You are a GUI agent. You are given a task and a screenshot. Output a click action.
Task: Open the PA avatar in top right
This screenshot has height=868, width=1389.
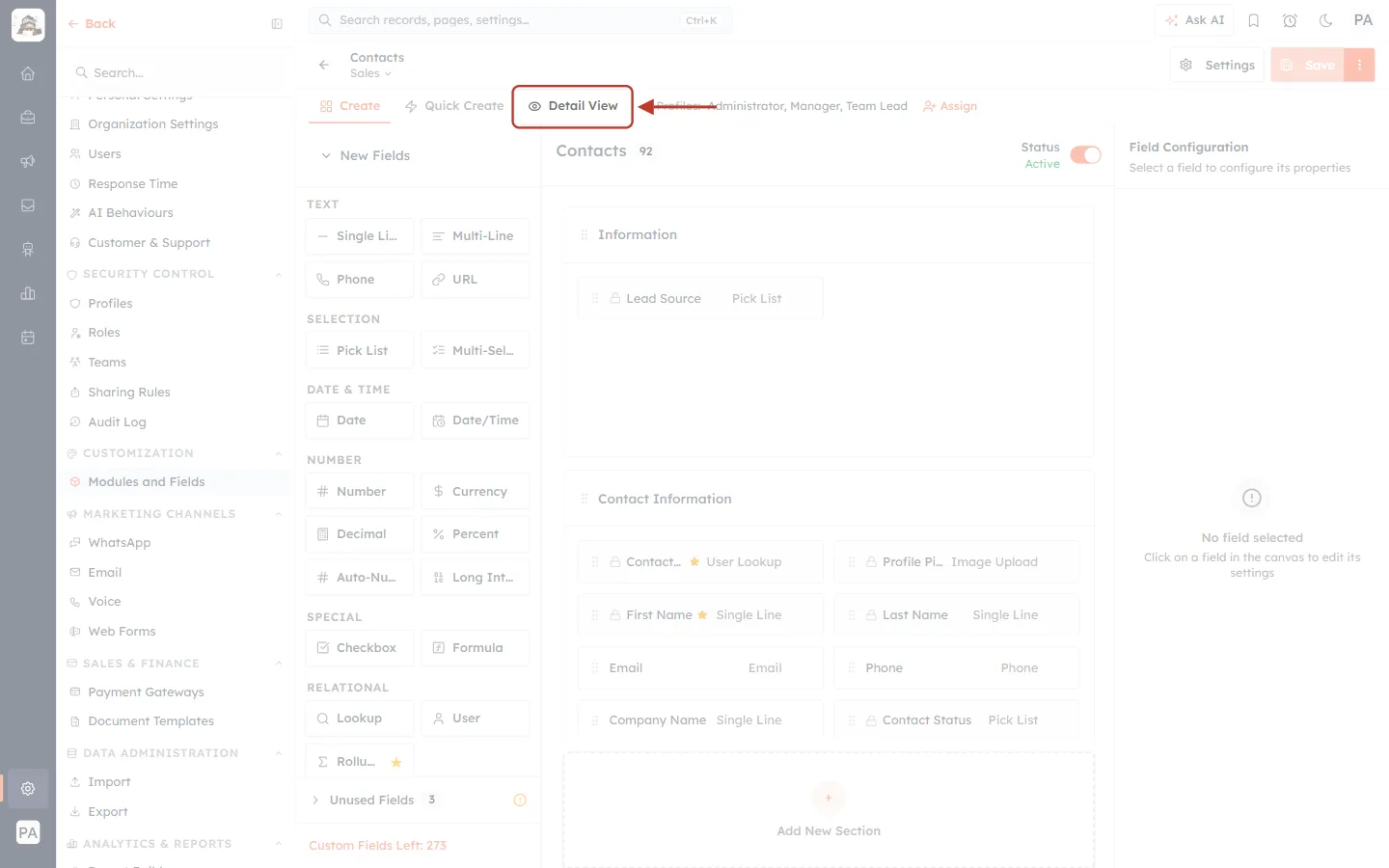click(x=1363, y=20)
